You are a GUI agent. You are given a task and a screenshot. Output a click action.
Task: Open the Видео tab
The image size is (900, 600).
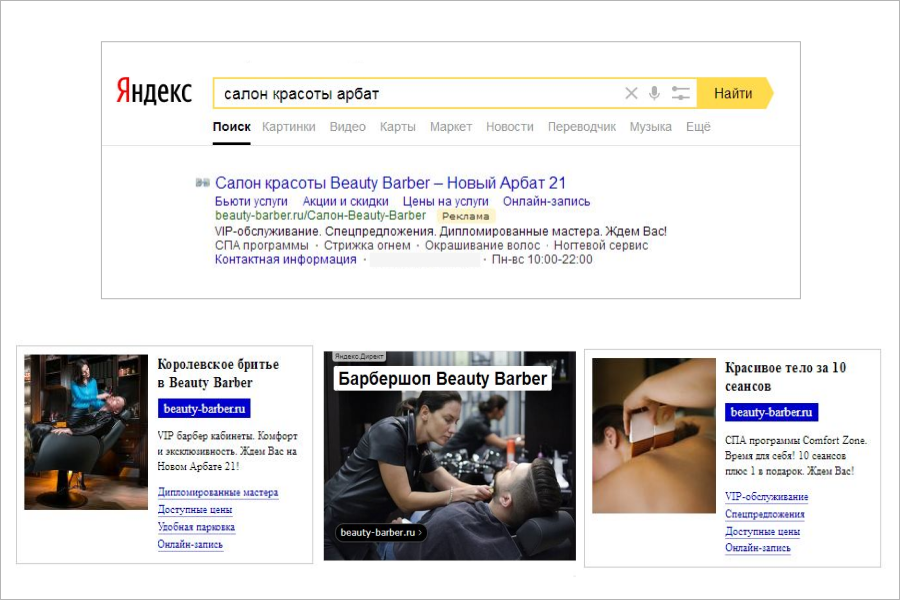[347, 127]
